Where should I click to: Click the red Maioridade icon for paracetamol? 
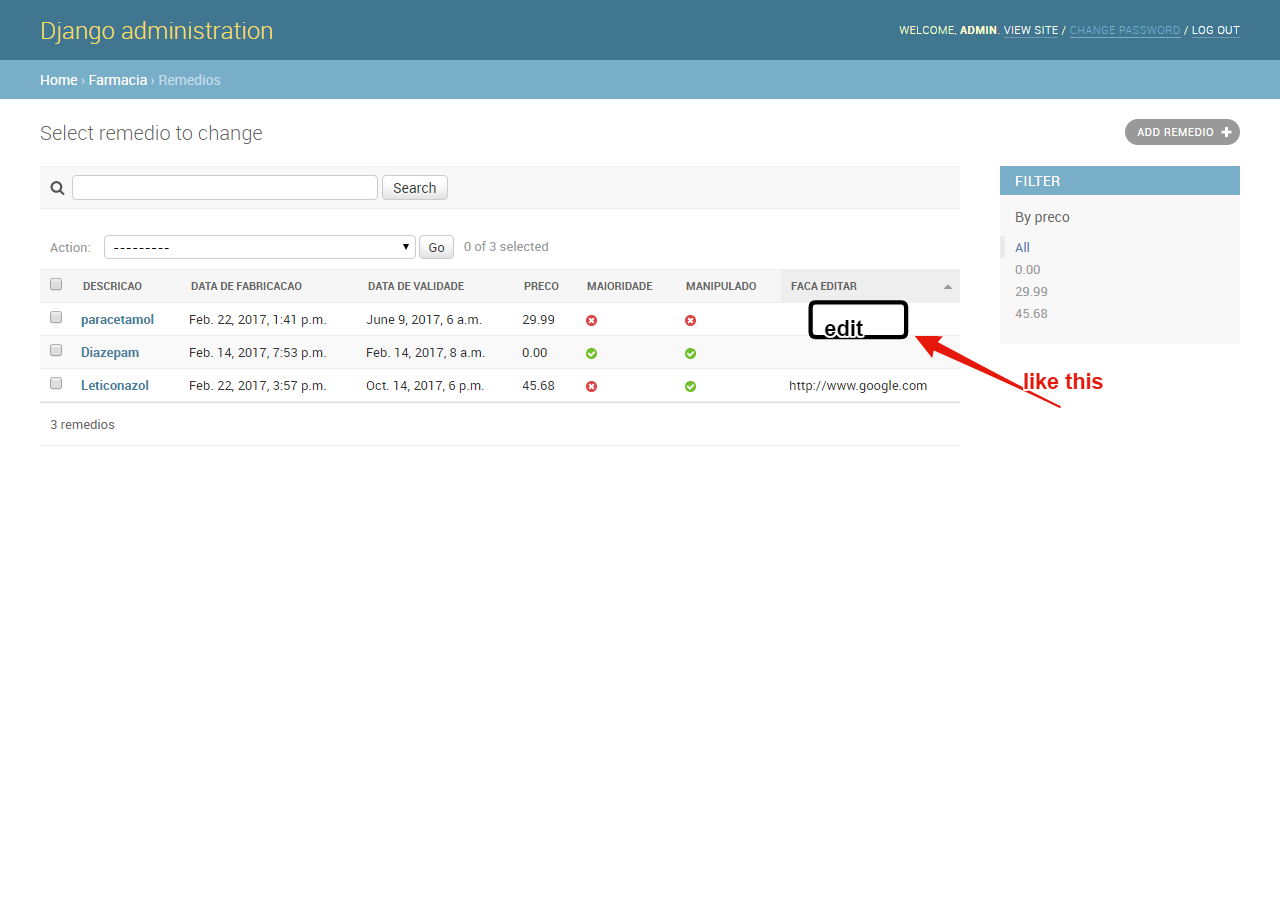pos(592,320)
